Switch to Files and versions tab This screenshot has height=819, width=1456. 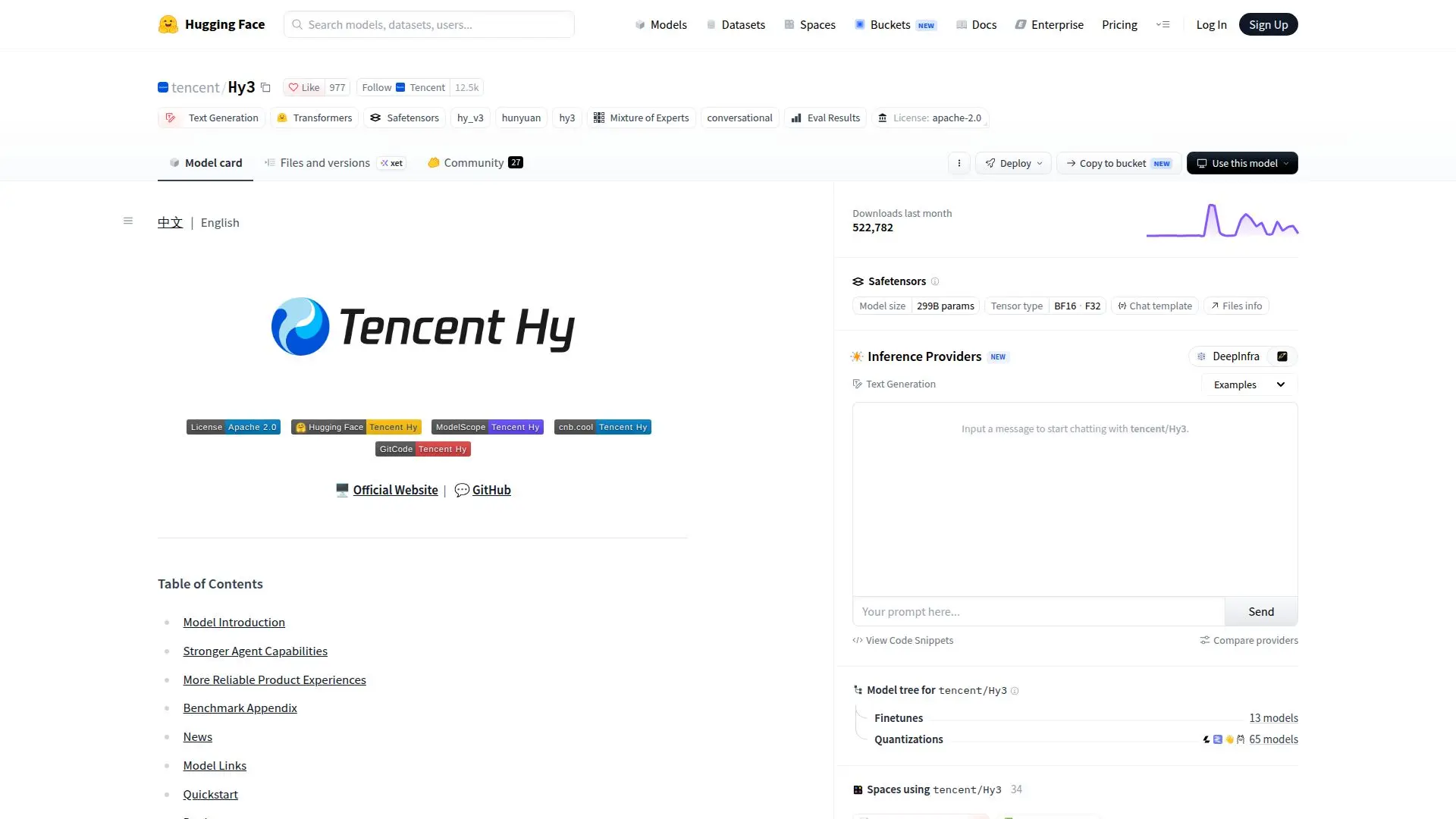(x=334, y=163)
